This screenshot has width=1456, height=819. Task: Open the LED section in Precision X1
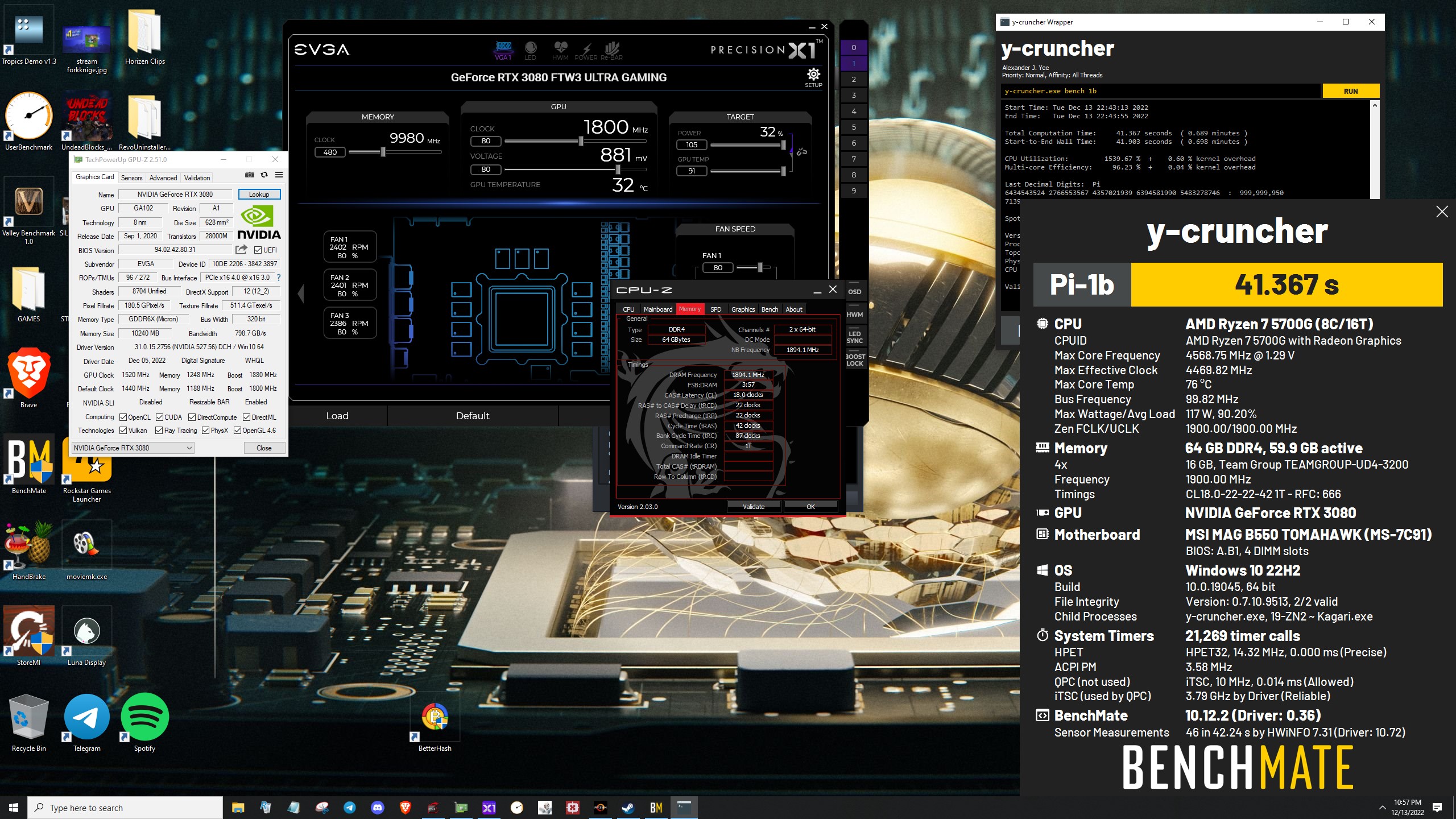[x=530, y=50]
